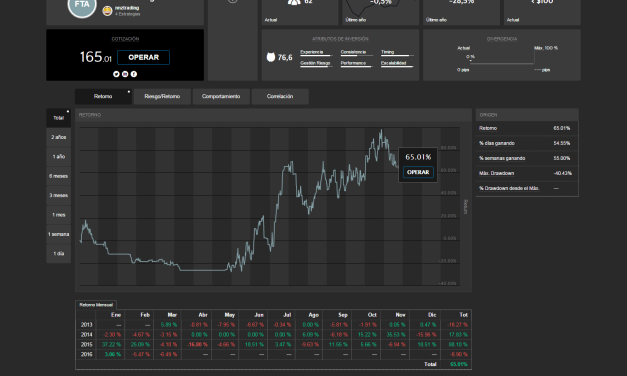This screenshot has height=376, width=627.
Task: Click the Facebook share icon
Action: tap(134, 74)
